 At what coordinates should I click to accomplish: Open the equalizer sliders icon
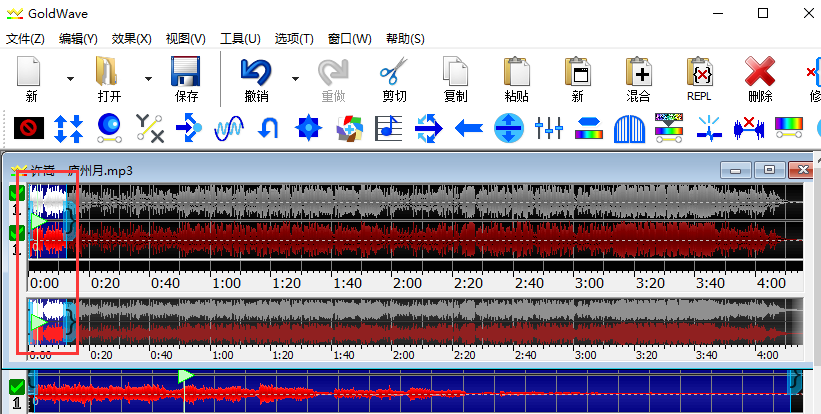[x=549, y=128]
